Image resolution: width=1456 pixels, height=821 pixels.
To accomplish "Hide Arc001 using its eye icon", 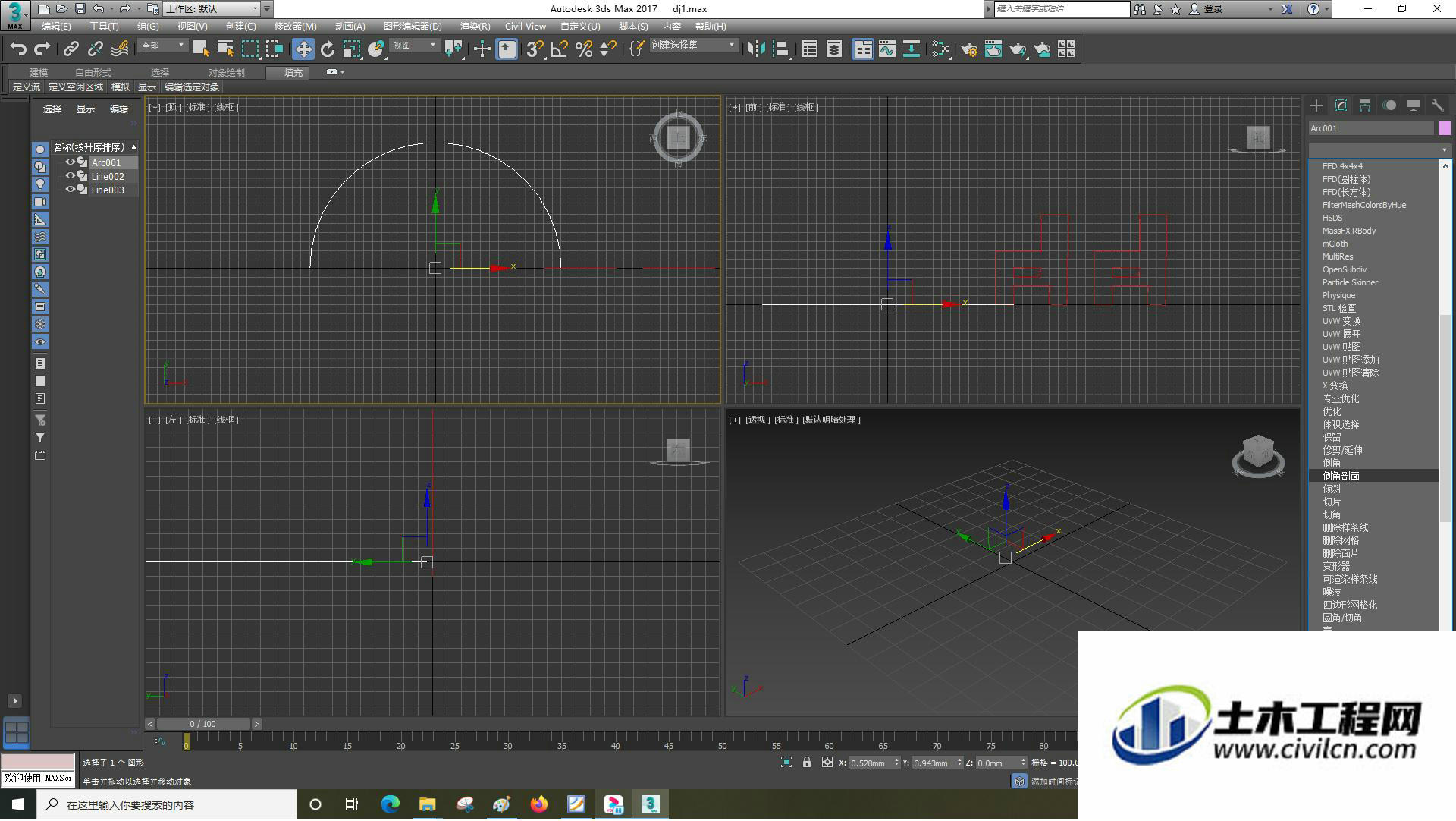I will 70,162.
